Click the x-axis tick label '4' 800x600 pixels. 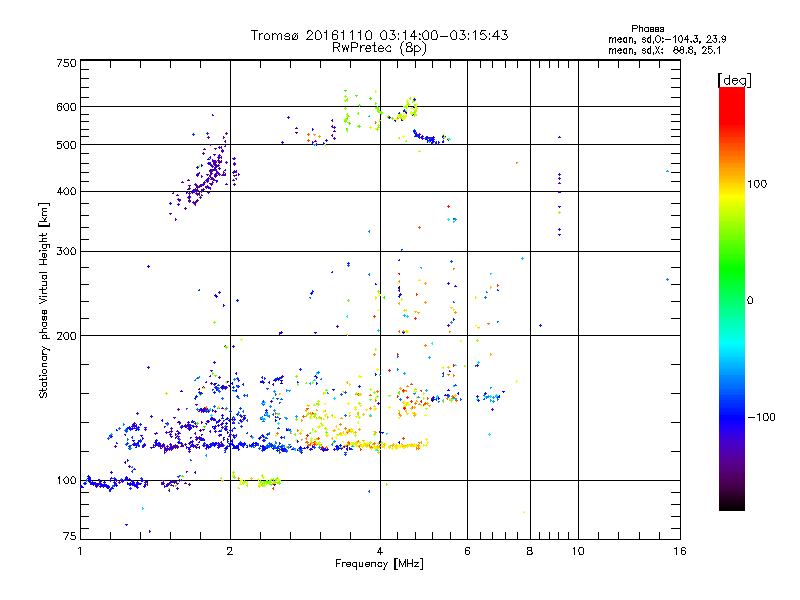(380, 551)
